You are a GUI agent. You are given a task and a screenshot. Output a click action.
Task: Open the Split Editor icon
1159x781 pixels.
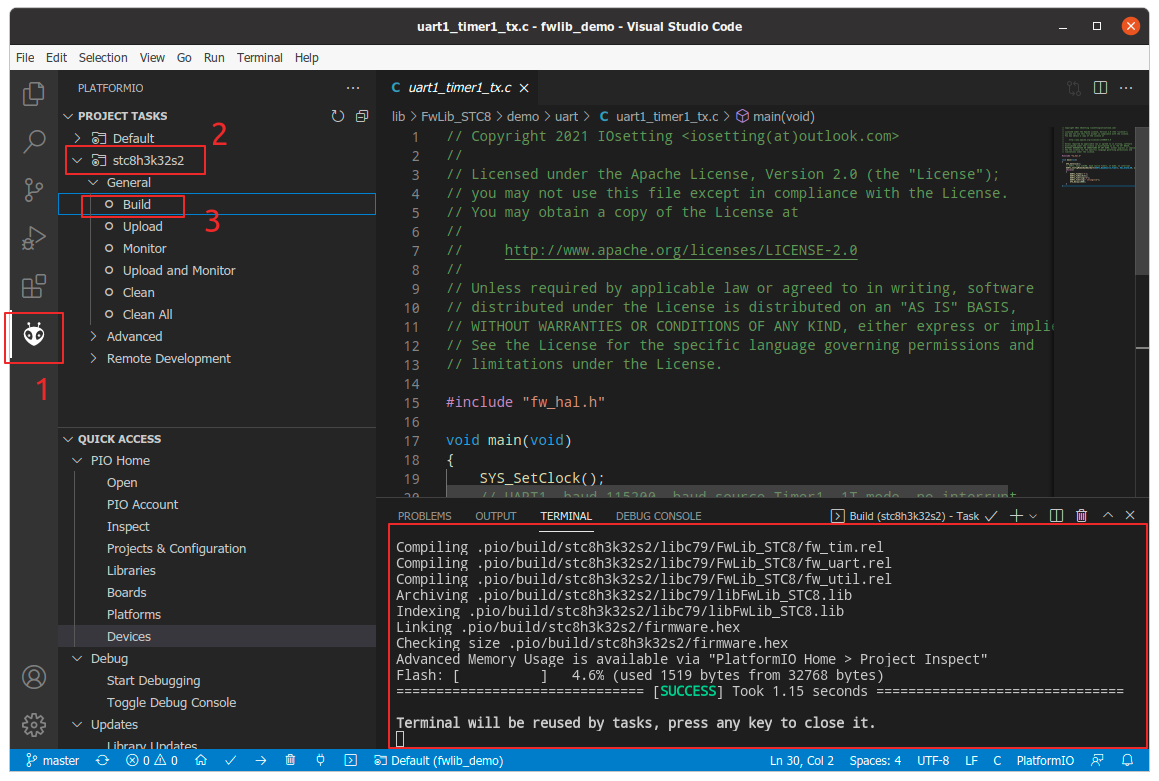pyautogui.click(x=1100, y=88)
